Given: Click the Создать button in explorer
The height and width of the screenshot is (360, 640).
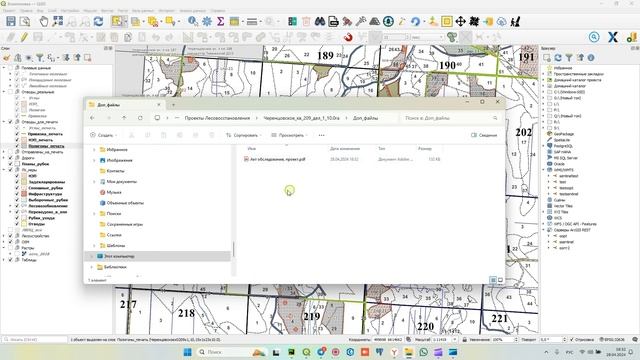Looking at the screenshot, I should click(x=103, y=135).
